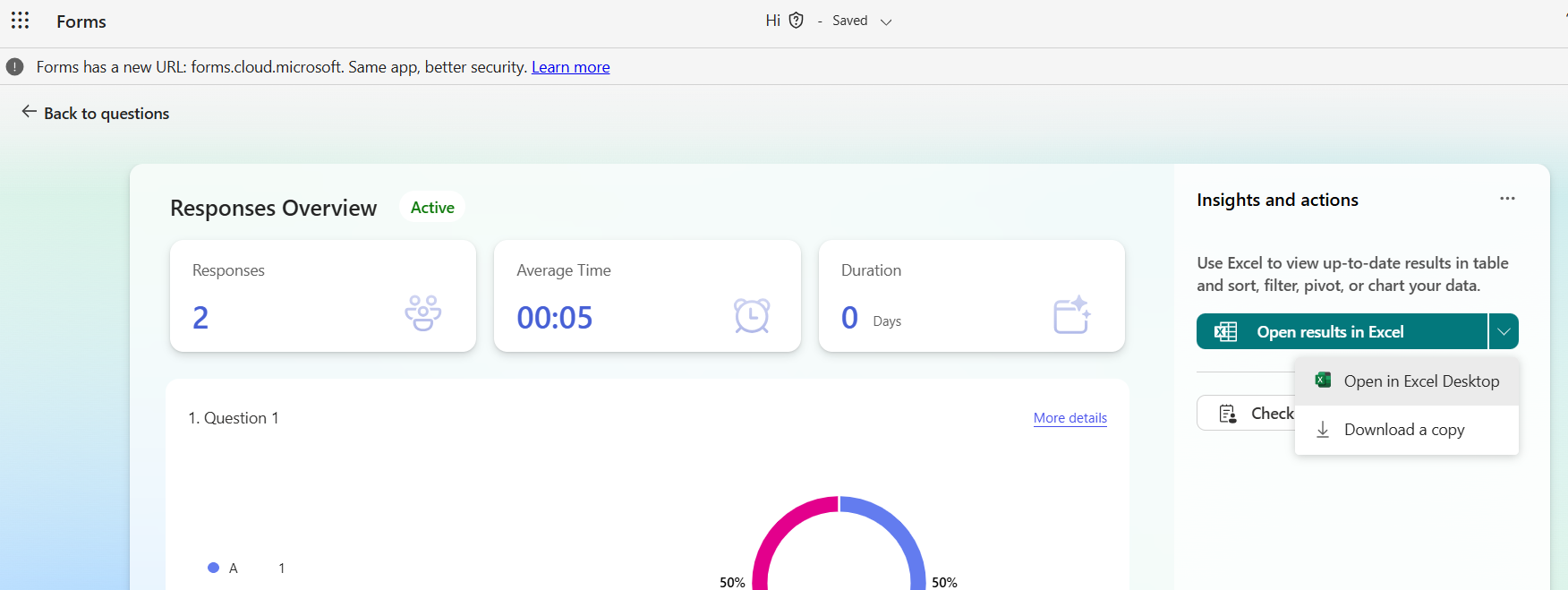Image resolution: width=1568 pixels, height=590 pixels.
Task: Click the respondents people icon in Responses card
Action: (422, 313)
